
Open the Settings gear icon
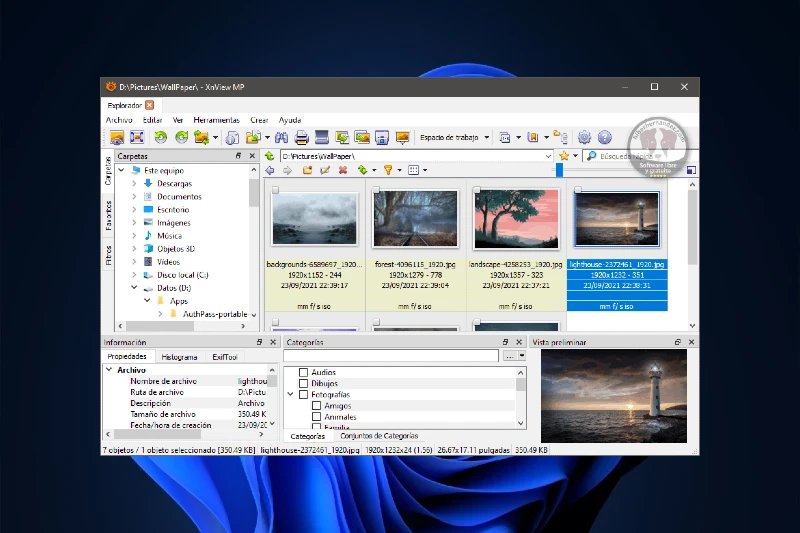pyautogui.click(x=584, y=137)
